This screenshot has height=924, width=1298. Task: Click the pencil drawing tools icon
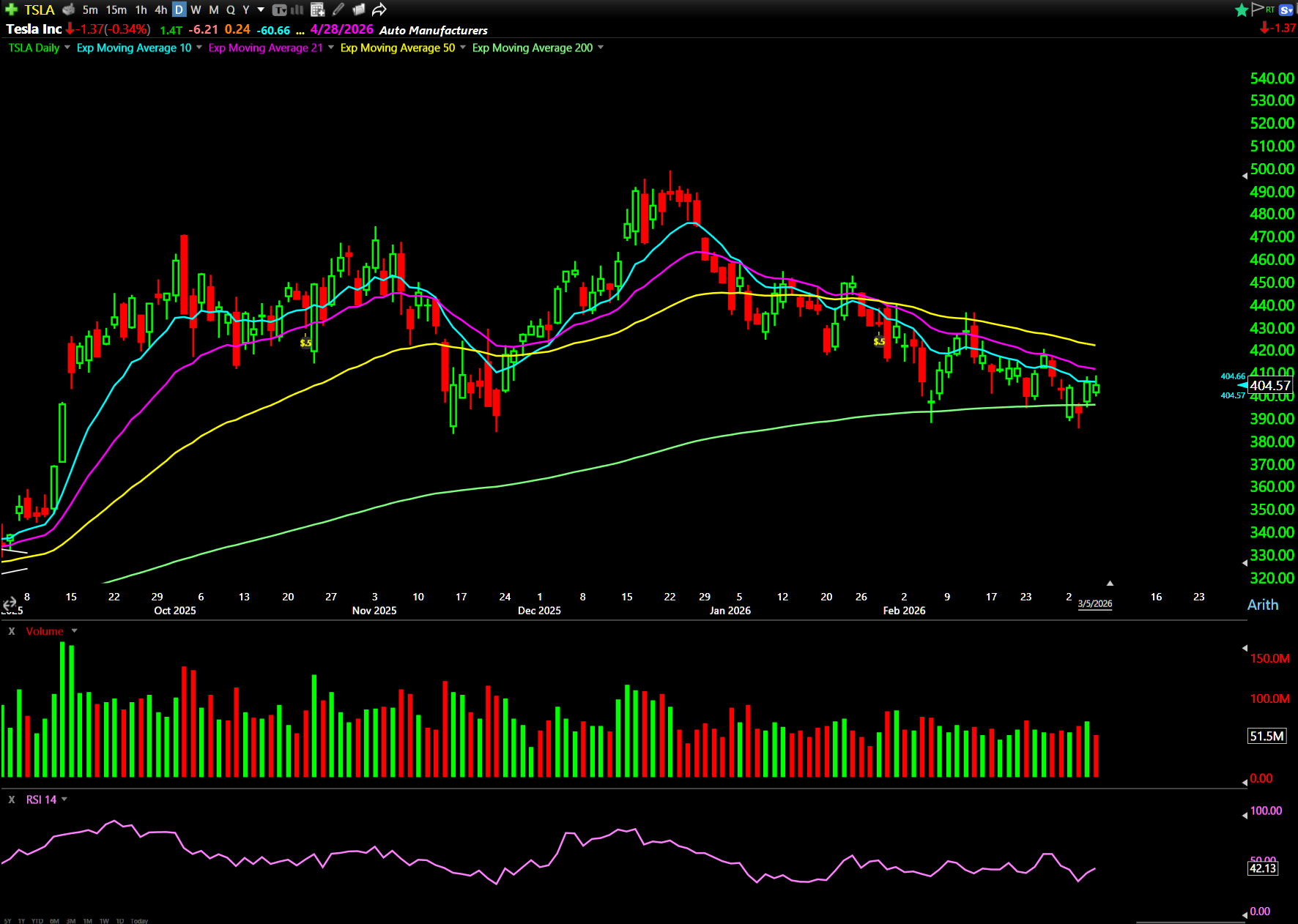tap(338, 10)
